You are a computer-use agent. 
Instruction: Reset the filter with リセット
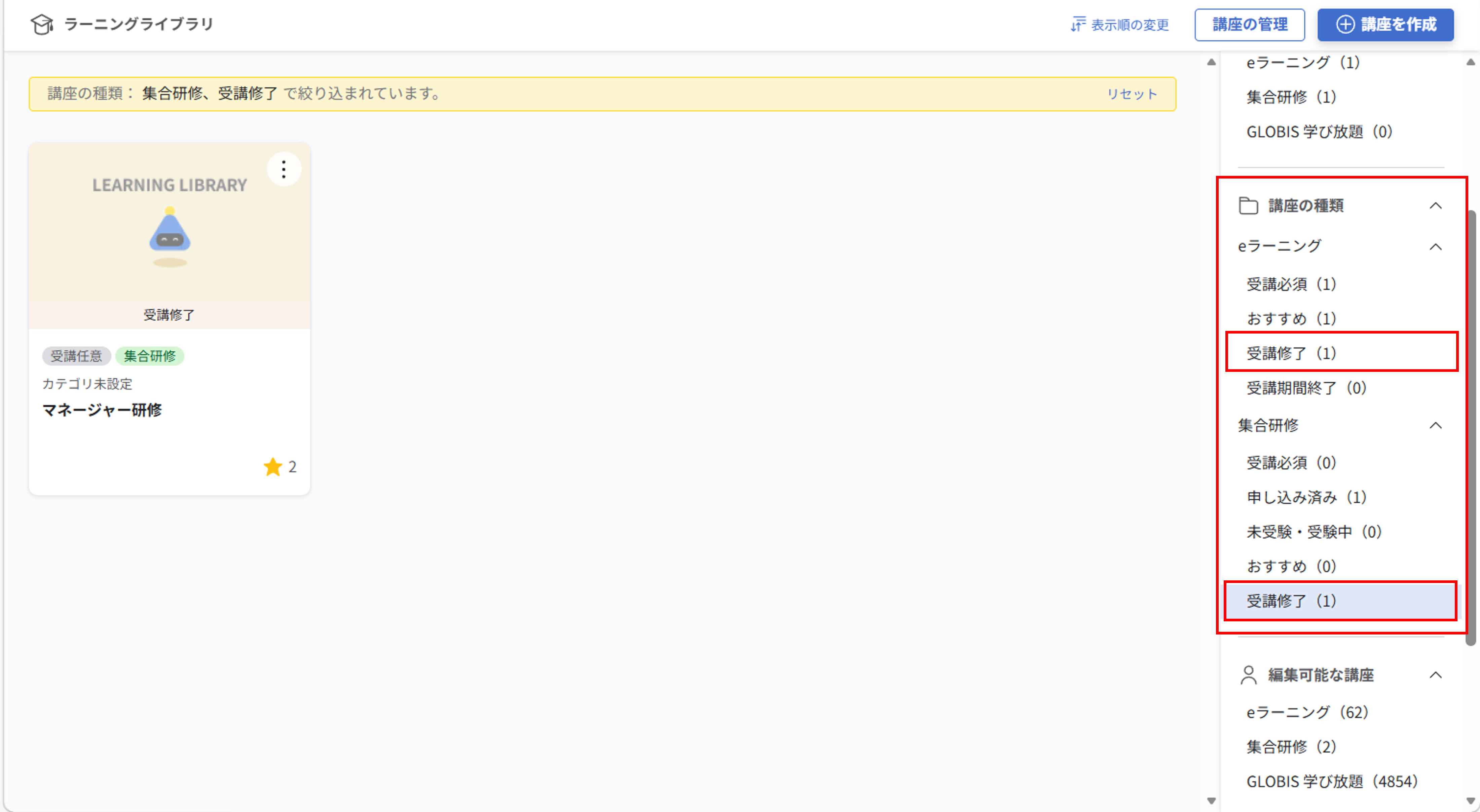click(x=1132, y=94)
